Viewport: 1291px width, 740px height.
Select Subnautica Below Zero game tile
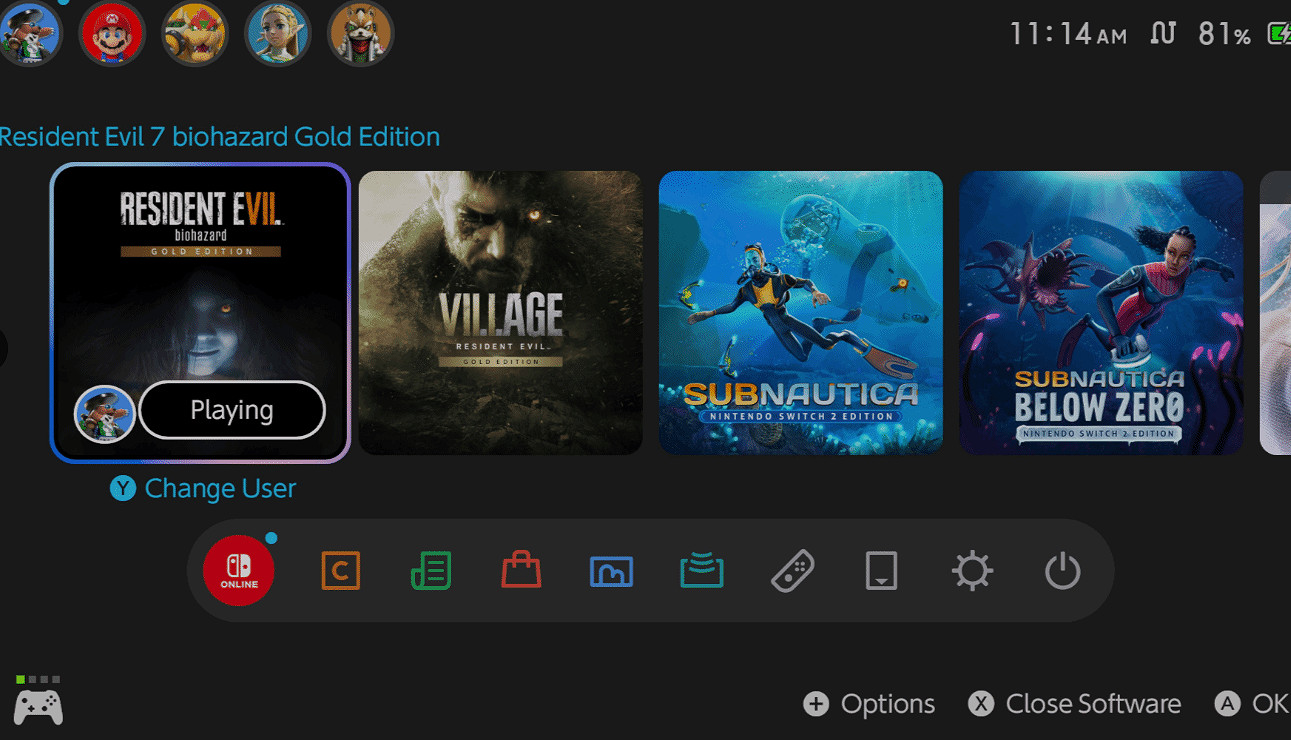pos(1101,312)
